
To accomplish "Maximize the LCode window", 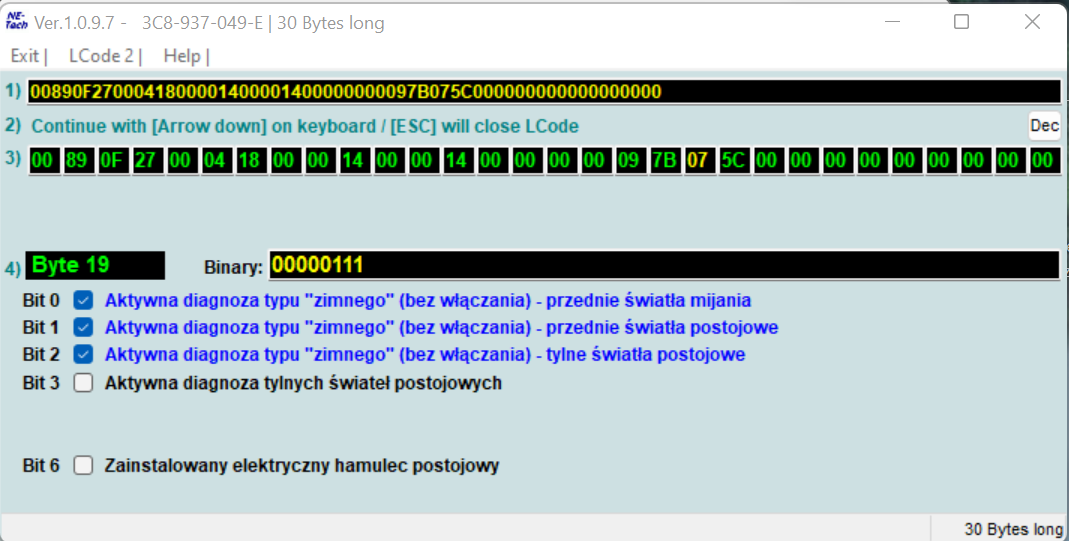I will [961, 22].
